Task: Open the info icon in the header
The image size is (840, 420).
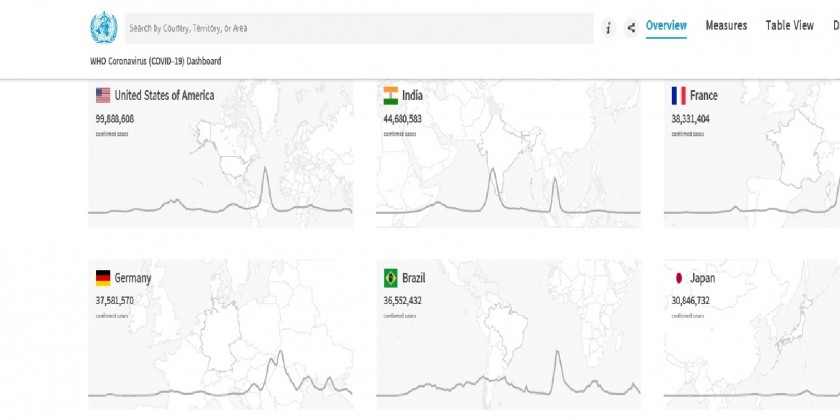Action: [608, 28]
